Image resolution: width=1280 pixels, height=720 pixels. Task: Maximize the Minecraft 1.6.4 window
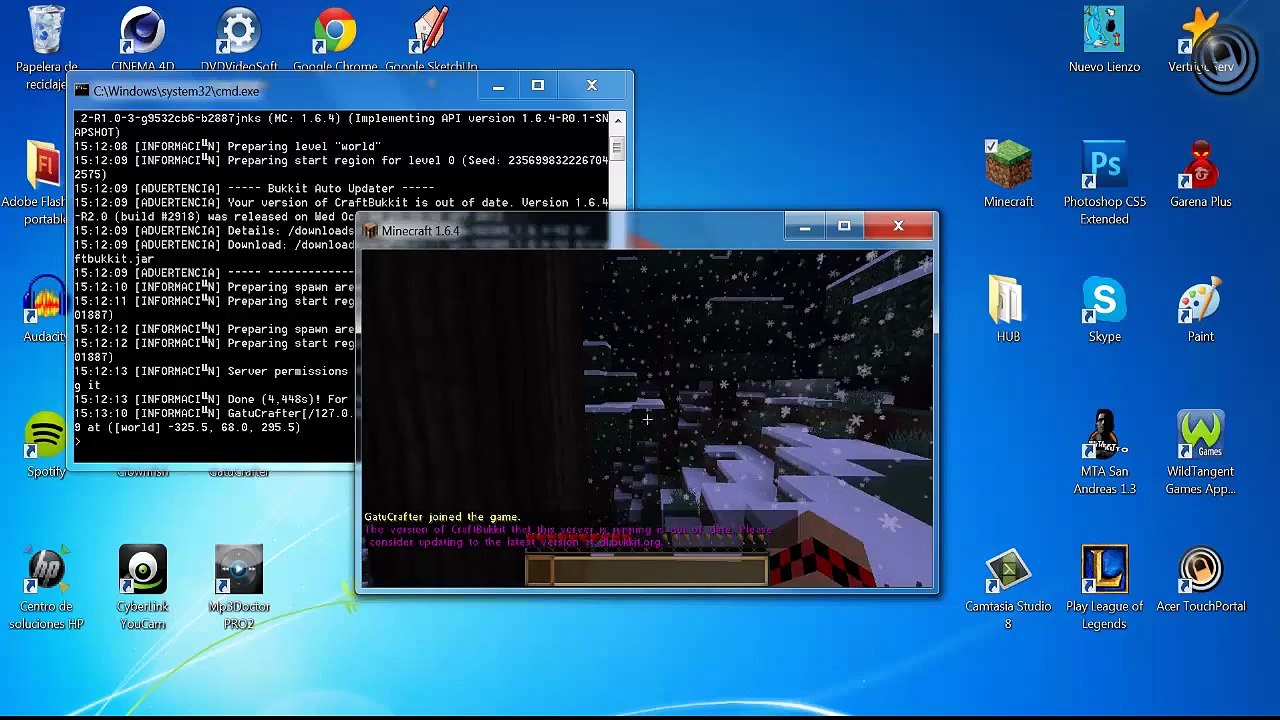(x=844, y=227)
